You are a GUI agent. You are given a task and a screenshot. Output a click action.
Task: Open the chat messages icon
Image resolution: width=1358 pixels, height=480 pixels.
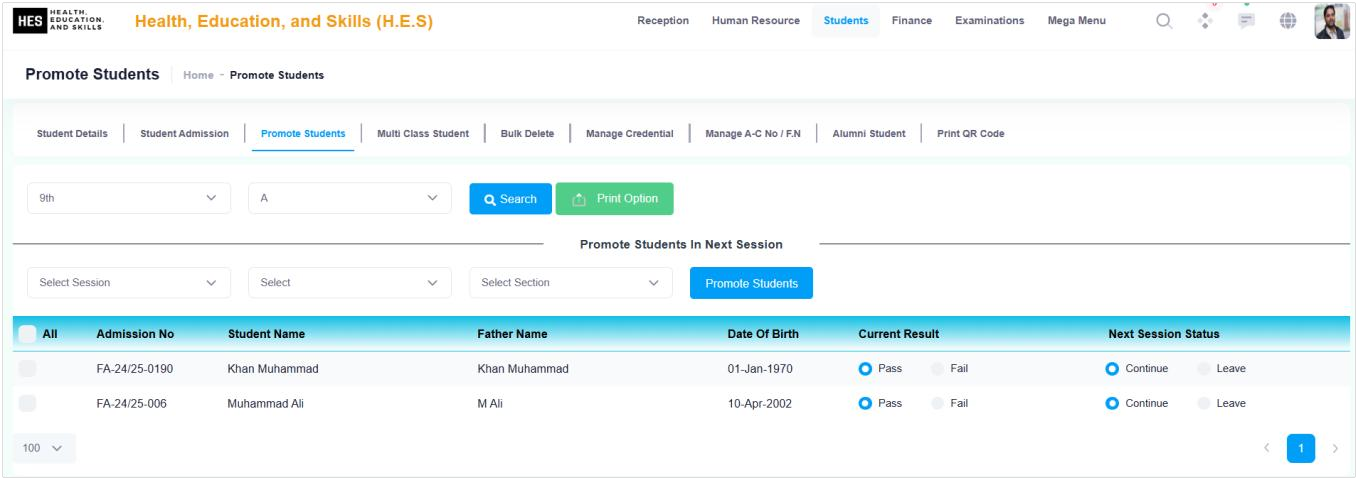pyautogui.click(x=1246, y=21)
